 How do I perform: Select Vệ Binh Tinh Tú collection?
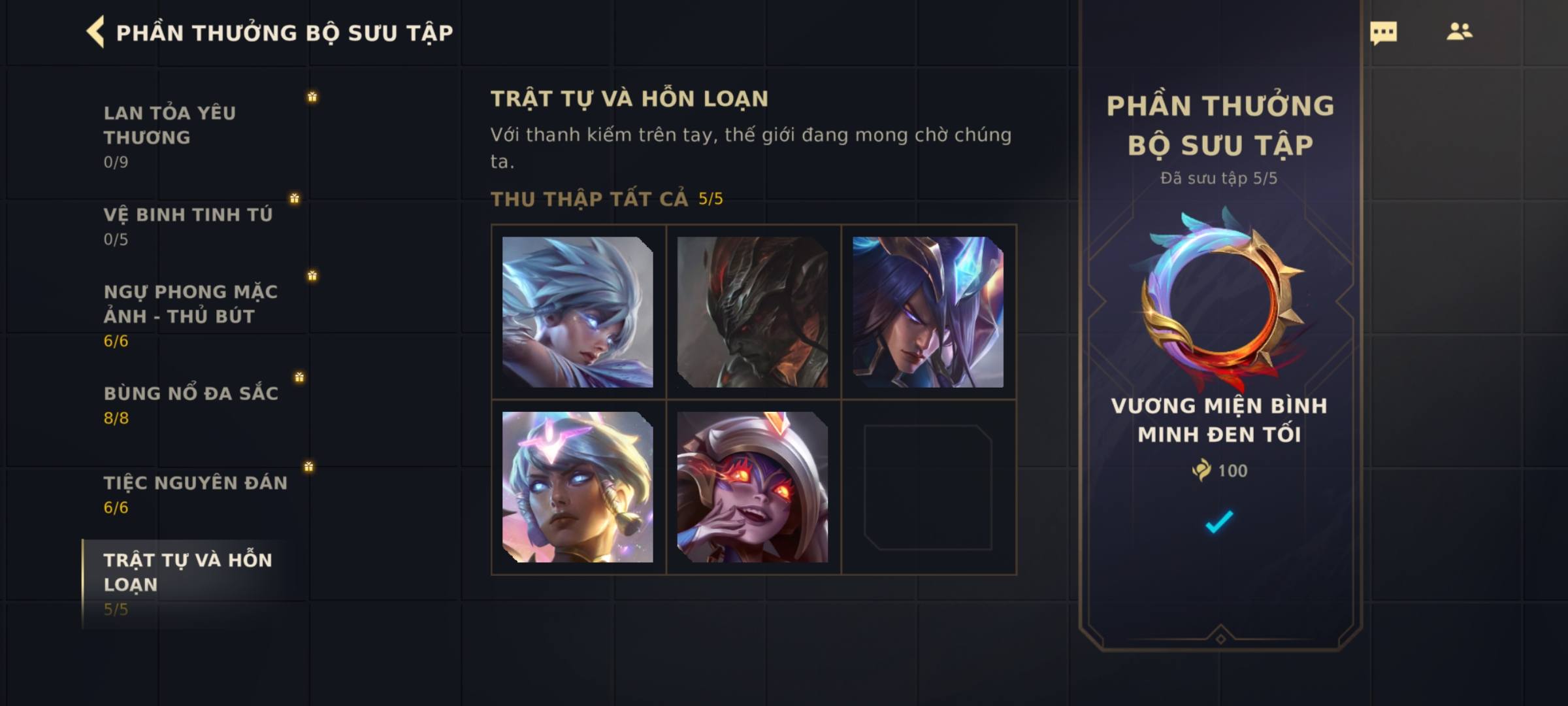pos(196,226)
